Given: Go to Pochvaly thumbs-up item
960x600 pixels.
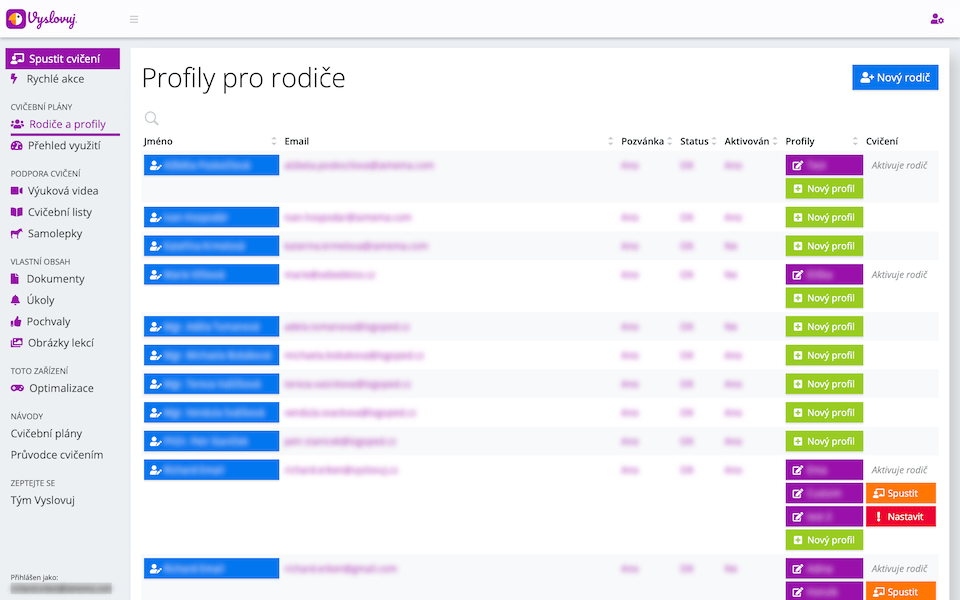Looking at the screenshot, I should (x=48, y=322).
